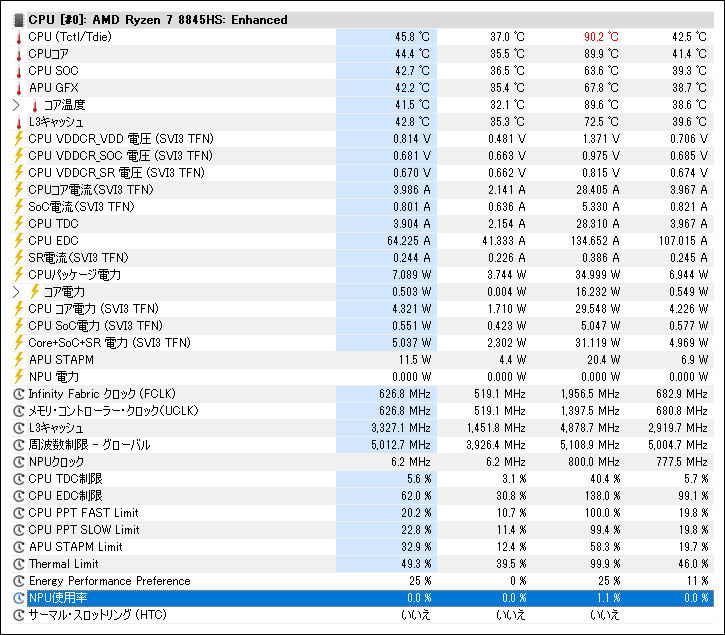Click thermometer icon beside CPU (Tctl/Tdie)
725x635 pixels.
tap(19, 37)
